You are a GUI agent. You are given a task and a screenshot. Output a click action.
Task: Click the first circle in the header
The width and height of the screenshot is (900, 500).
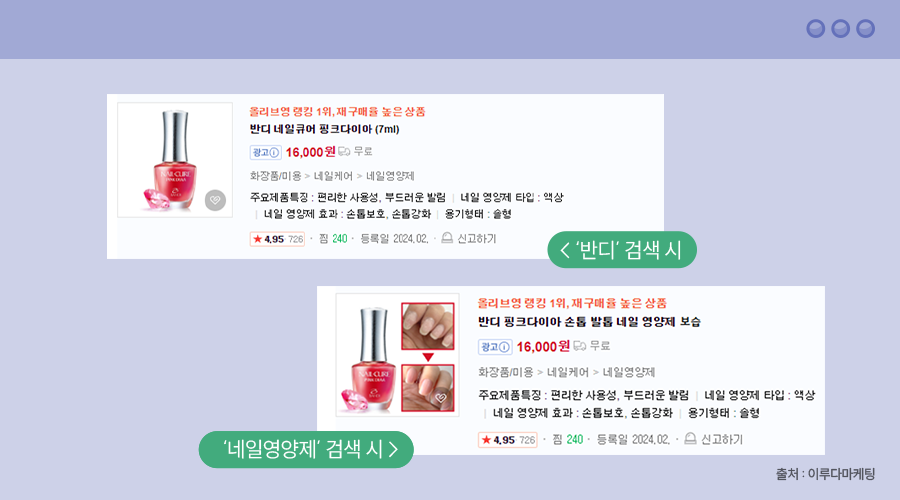(816, 29)
